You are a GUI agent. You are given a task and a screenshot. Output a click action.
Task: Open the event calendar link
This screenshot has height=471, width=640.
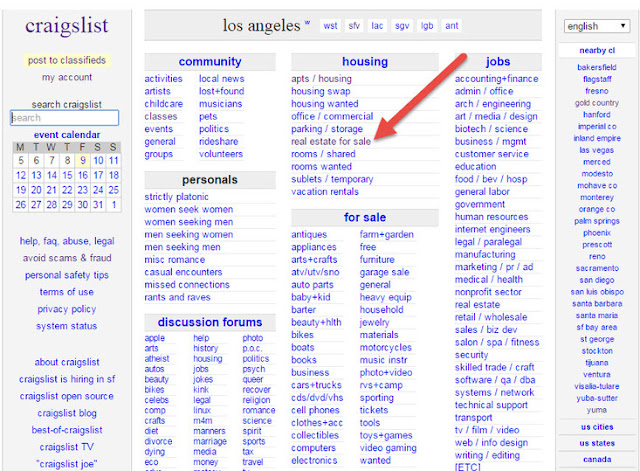click(67, 135)
